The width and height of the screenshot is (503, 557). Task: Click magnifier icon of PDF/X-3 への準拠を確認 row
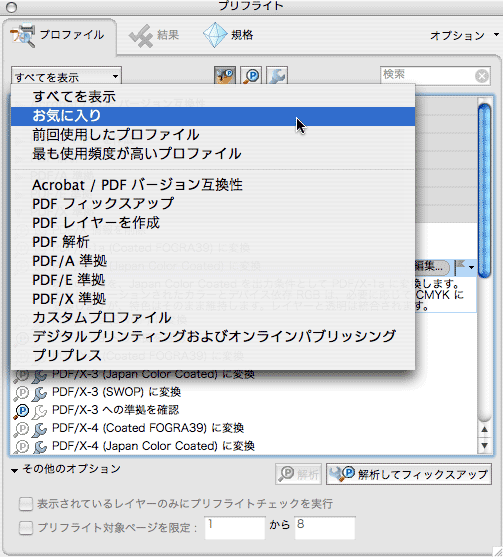click(21, 411)
